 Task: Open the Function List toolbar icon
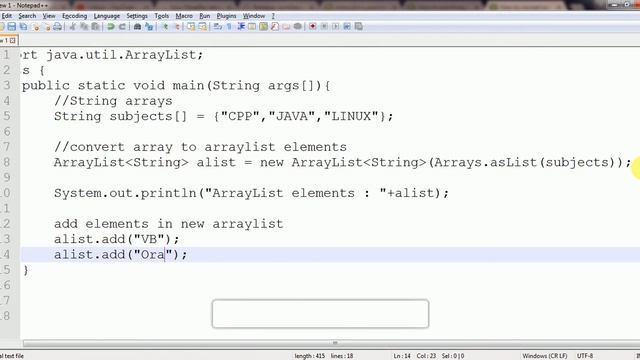275,27
